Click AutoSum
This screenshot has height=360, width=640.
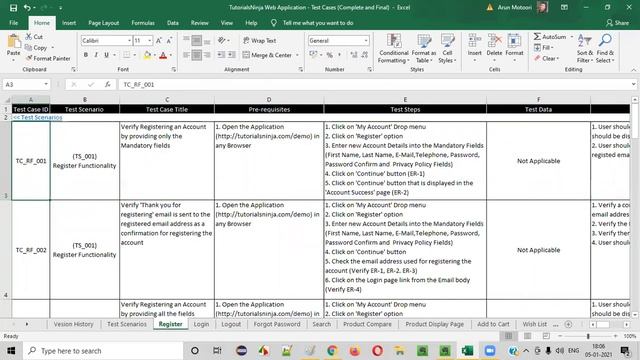click(550, 37)
